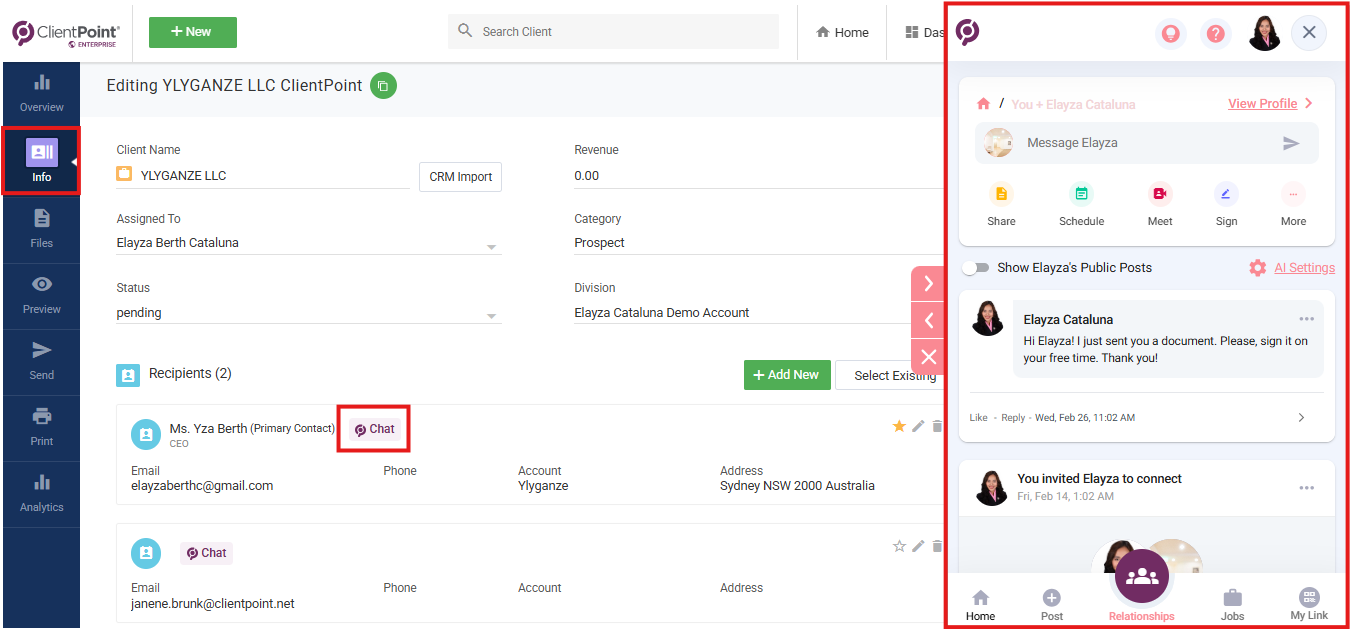The height and width of the screenshot is (629, 1350).
Task: Edit the janene.brunk recipient with the pencil
Action: click(918, 546)
